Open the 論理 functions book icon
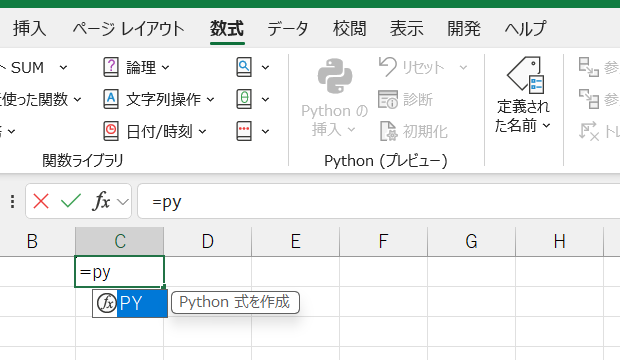620x360 pixels. pos(111,67)
